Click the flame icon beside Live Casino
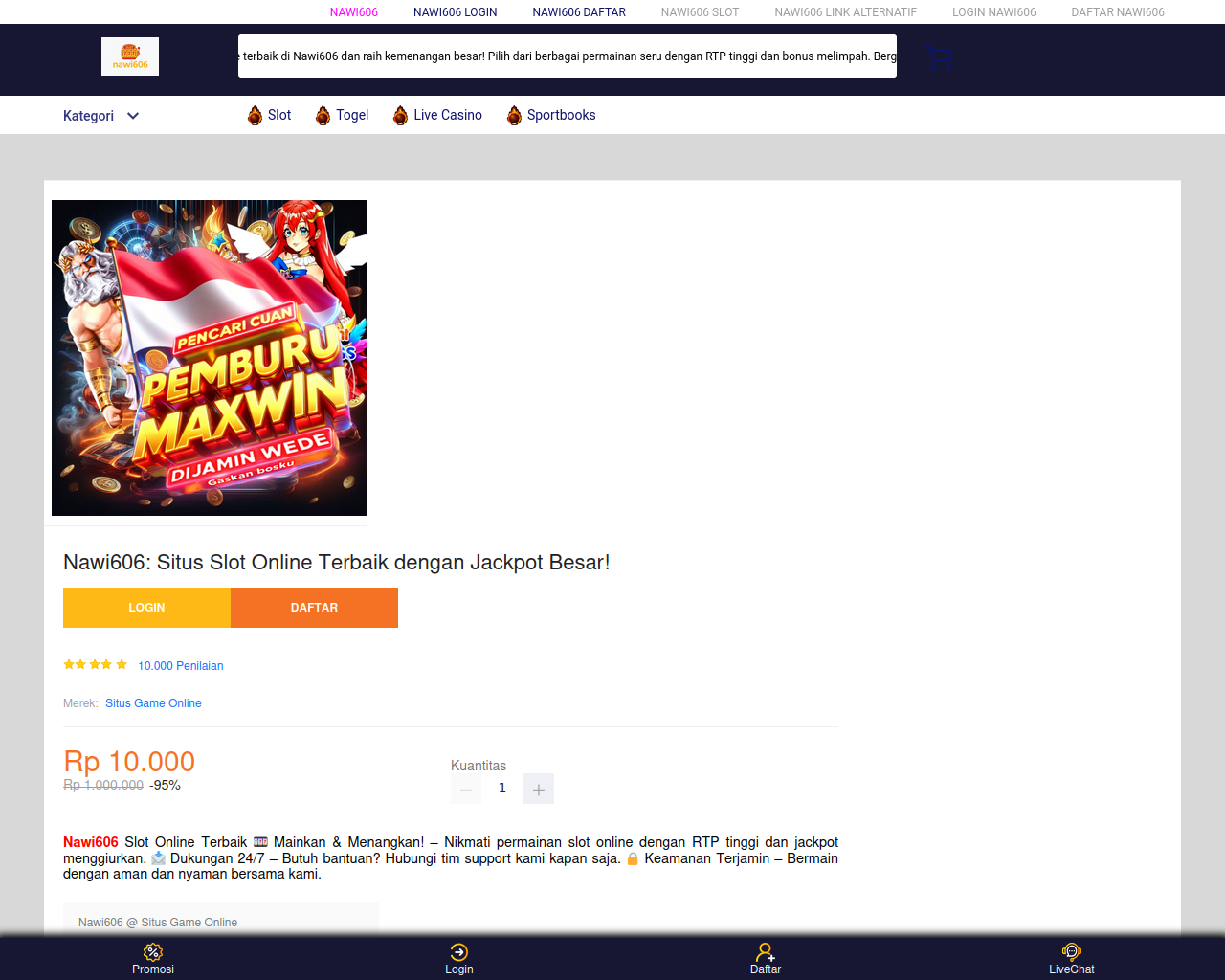The image size is (1225, 980). [400, 116]
